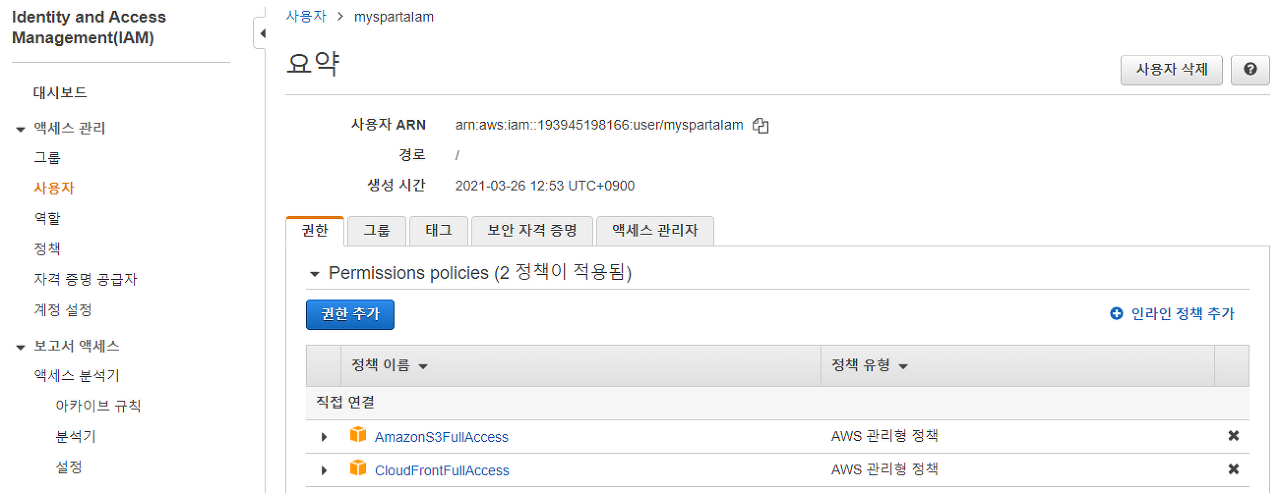
Task: Expand the CloudFrontFullAccess policy row
Action: pos(324,470)
